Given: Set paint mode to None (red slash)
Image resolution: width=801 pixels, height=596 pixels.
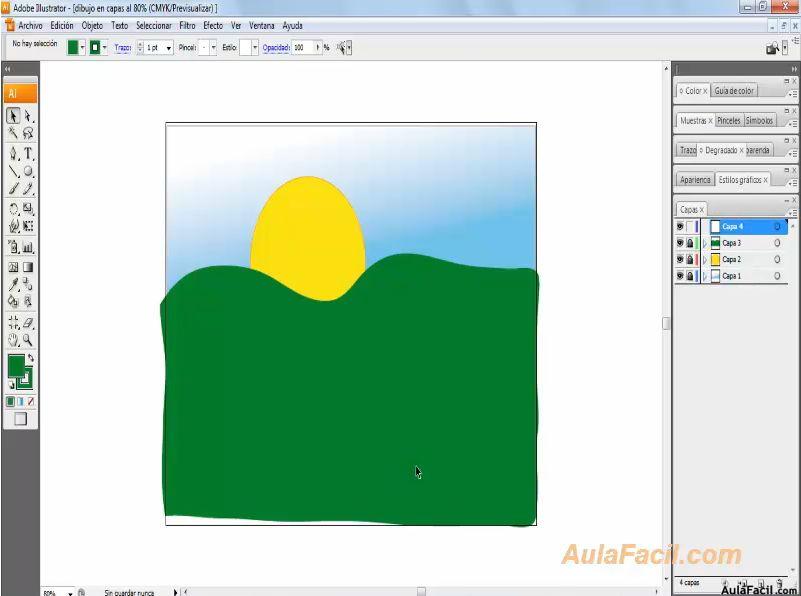Looking at the screenshot, I should point(31,401).
